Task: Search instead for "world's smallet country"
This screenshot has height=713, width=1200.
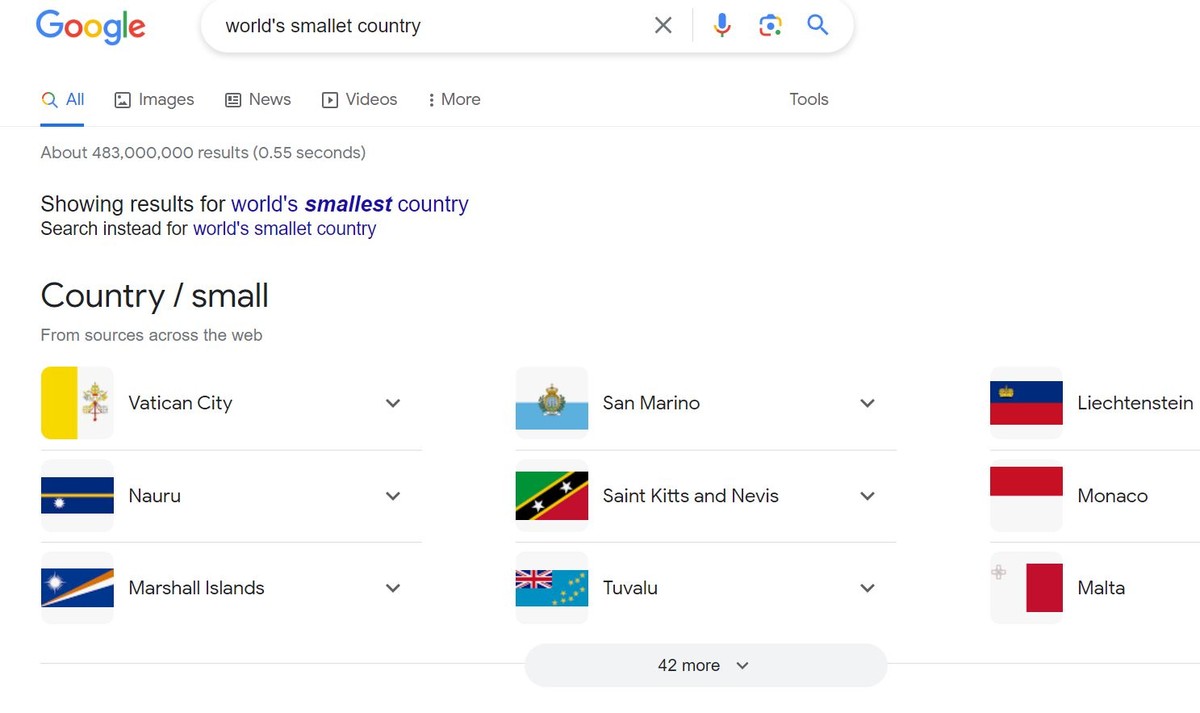Action: pyautogui.click(x=284, y=229)
